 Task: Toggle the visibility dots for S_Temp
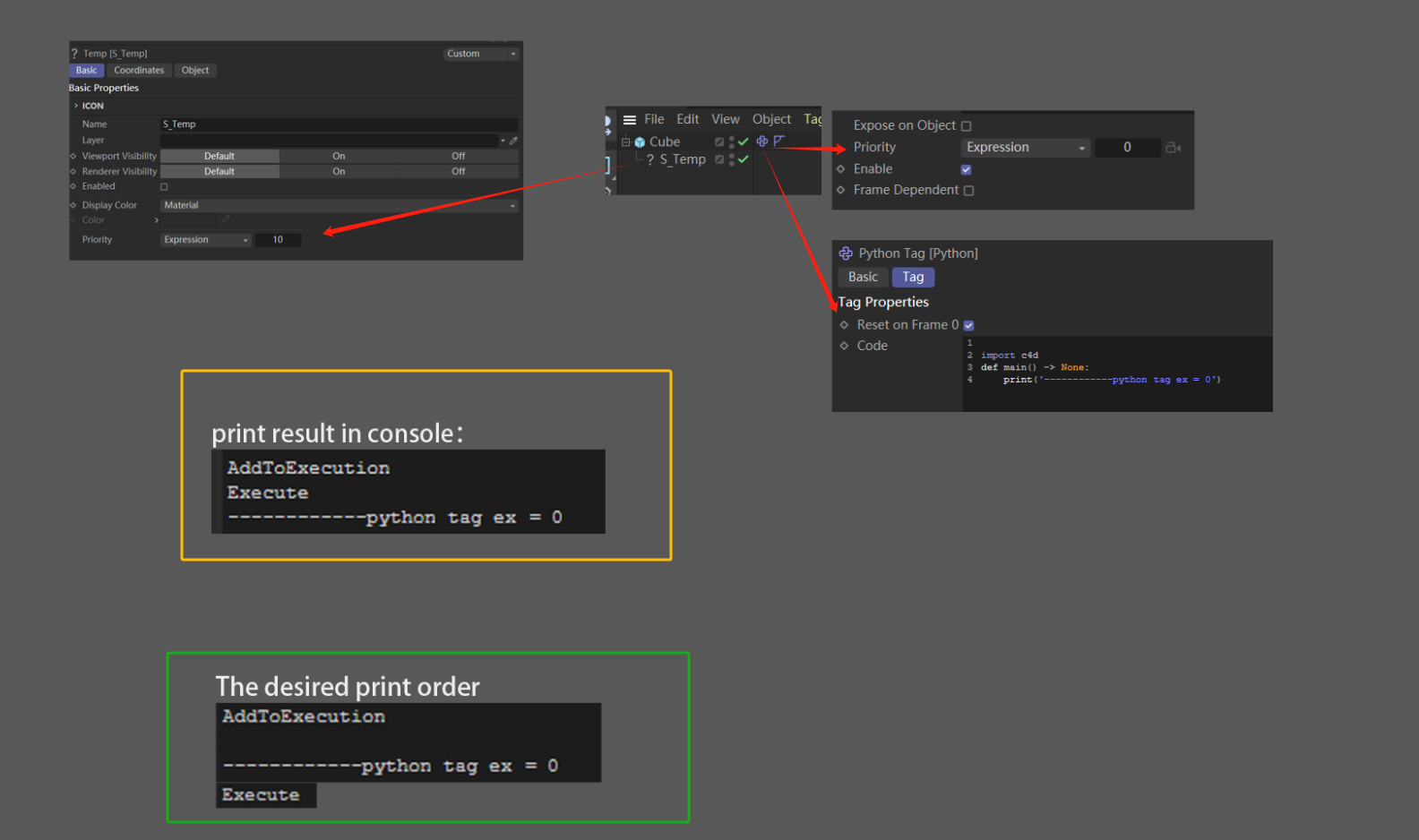(x=732, y=159)
